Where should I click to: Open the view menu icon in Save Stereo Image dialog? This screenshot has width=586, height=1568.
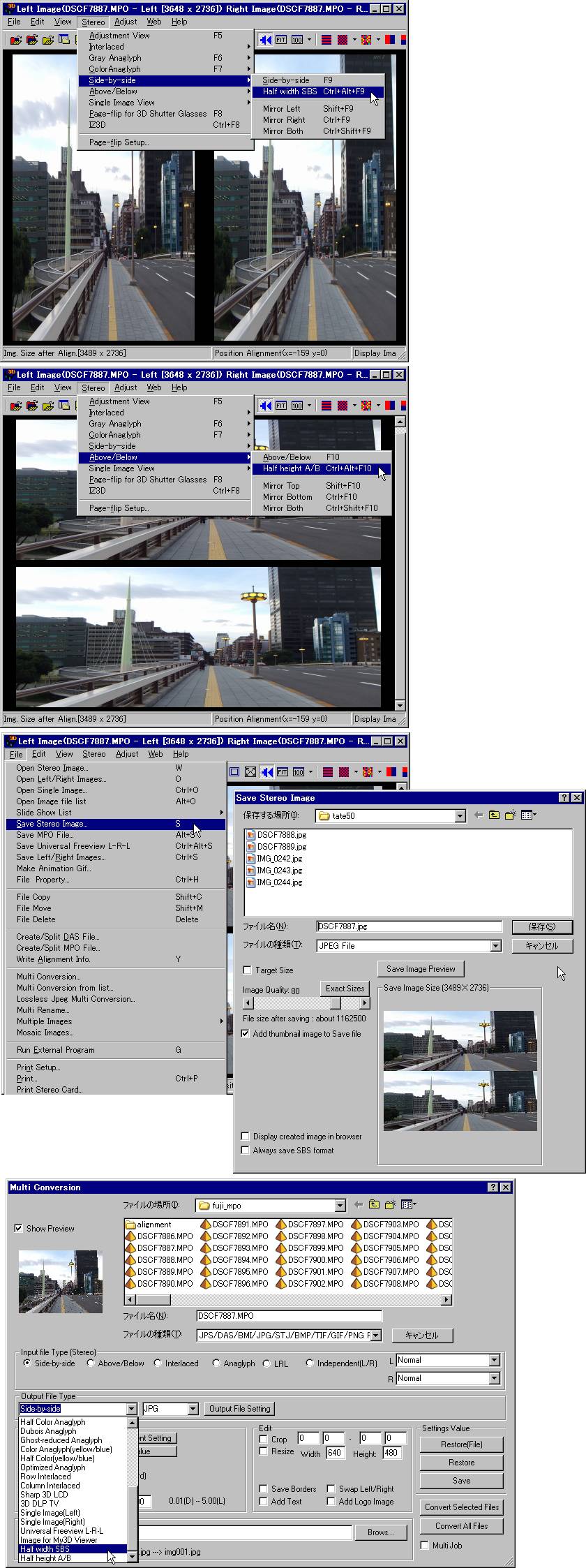(528, 815)
